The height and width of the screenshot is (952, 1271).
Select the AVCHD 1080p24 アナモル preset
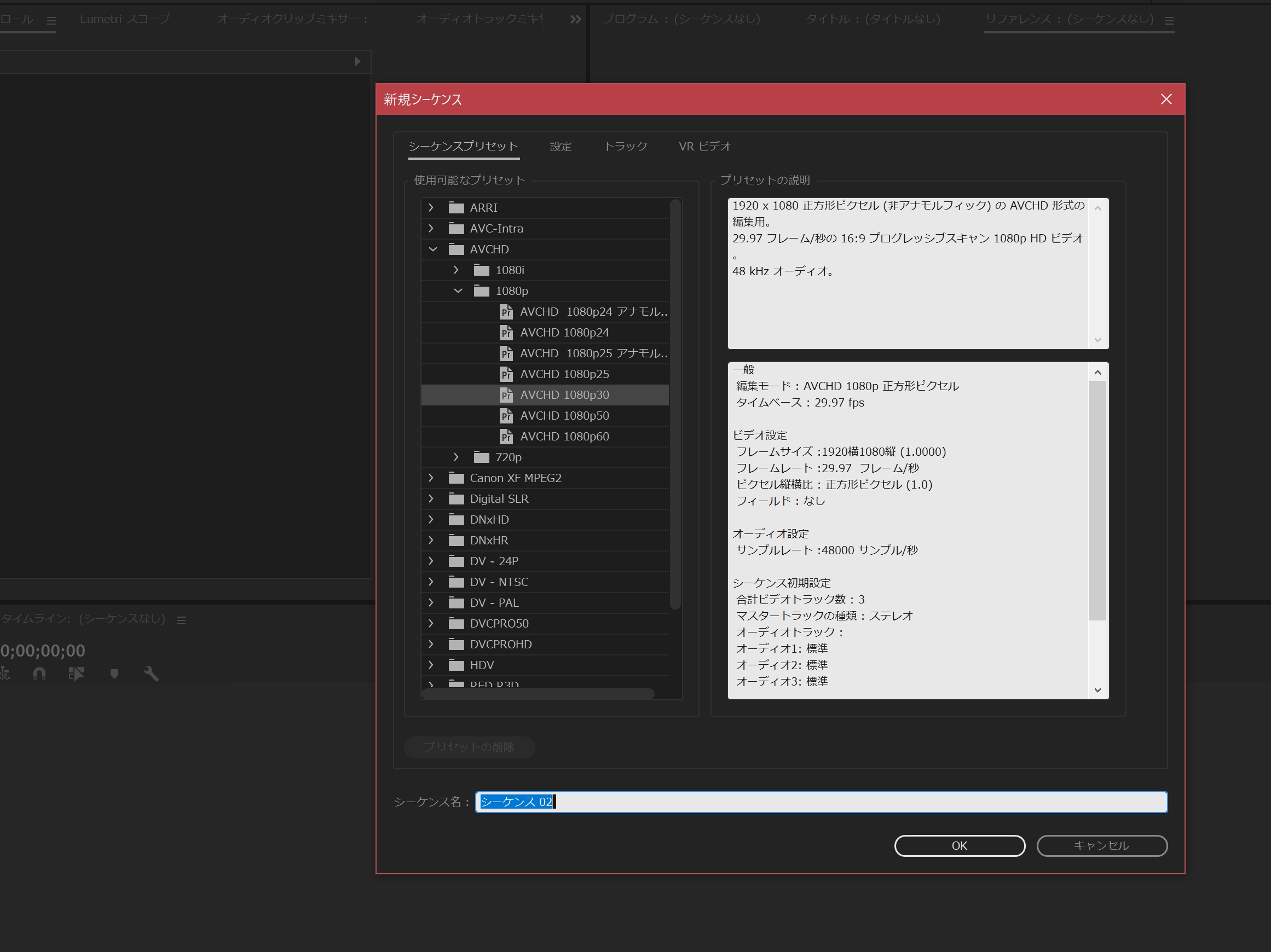pos(545,312)
